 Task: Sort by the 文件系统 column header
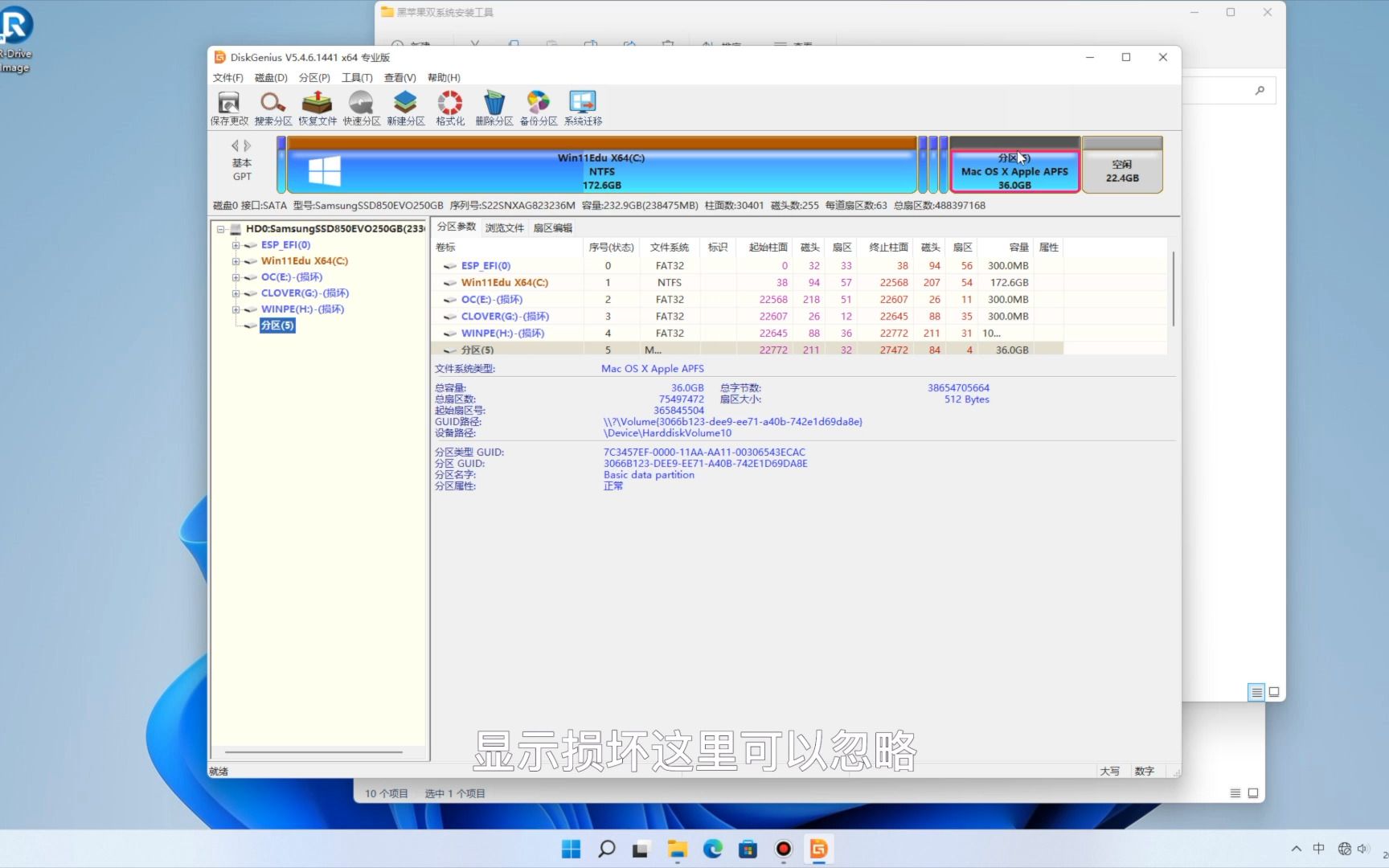point(670,248)
